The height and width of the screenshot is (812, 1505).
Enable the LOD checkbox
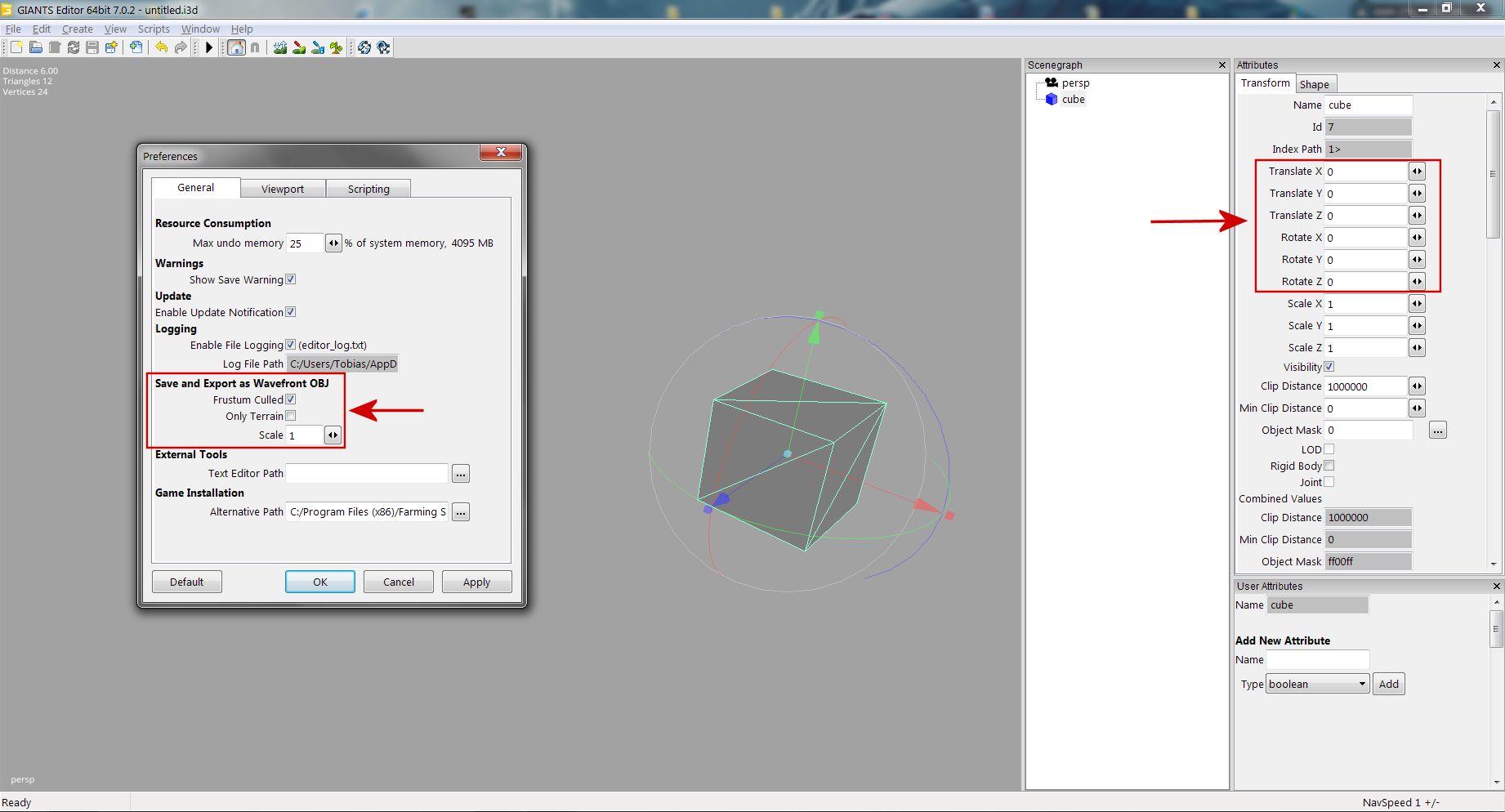1329,449
